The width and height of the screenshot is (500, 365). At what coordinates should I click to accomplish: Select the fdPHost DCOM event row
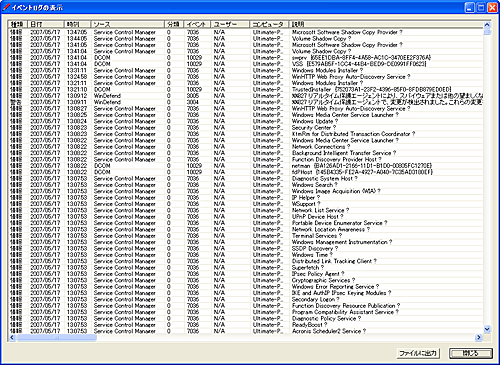click(x=246, y=172)
